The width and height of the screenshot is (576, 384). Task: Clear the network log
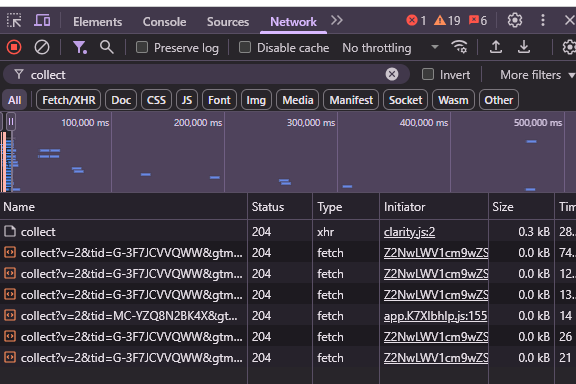coord(42,47)
